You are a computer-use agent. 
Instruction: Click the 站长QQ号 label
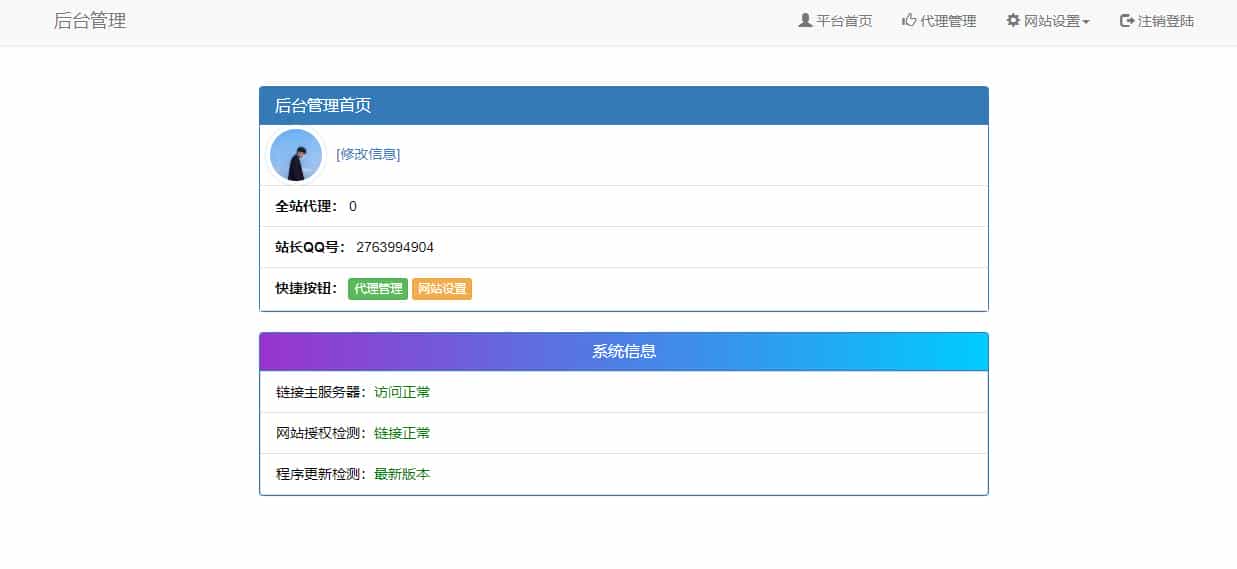pyautogui.click(x=311, y=247)
